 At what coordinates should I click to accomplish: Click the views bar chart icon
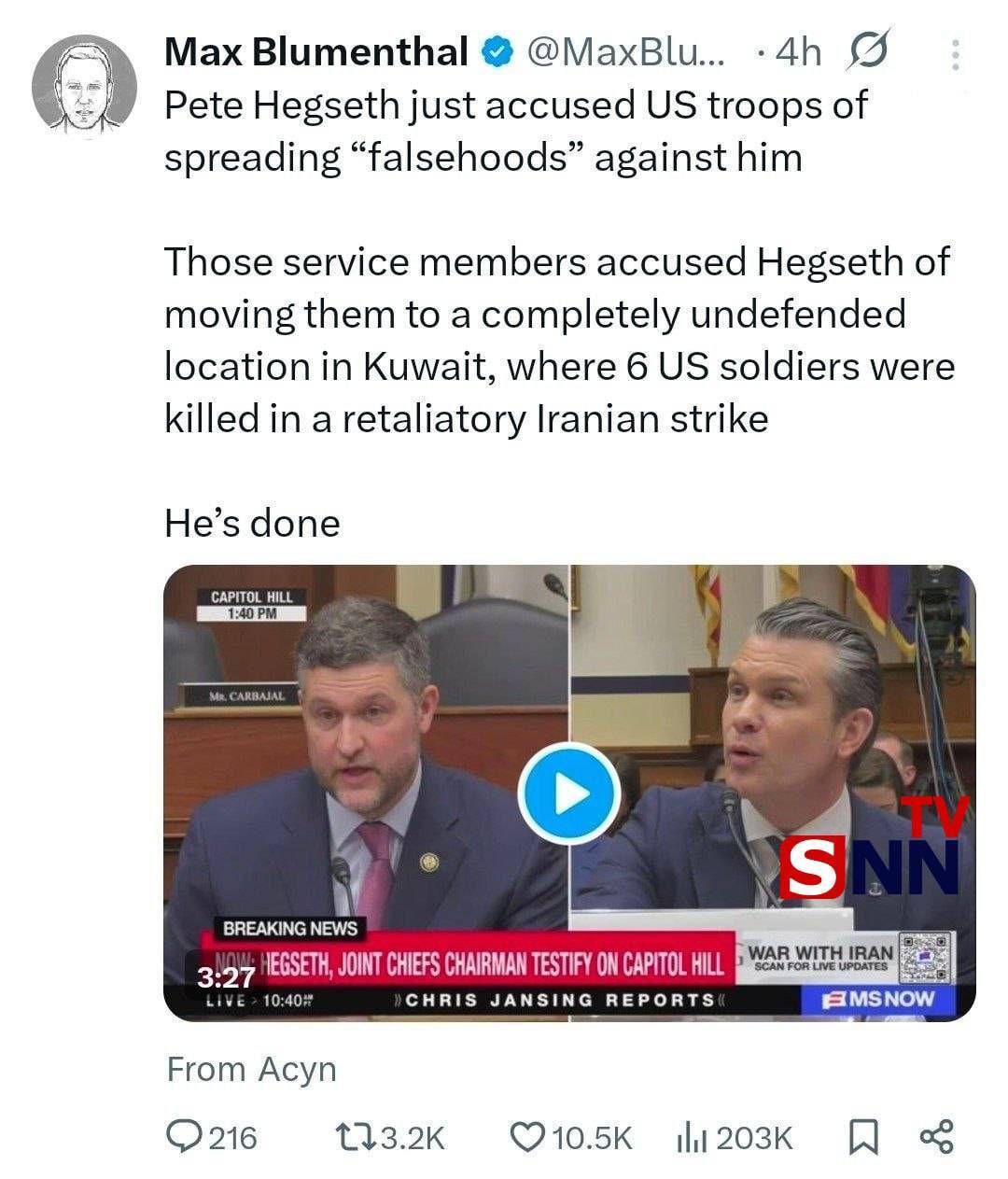[693, 1136]
